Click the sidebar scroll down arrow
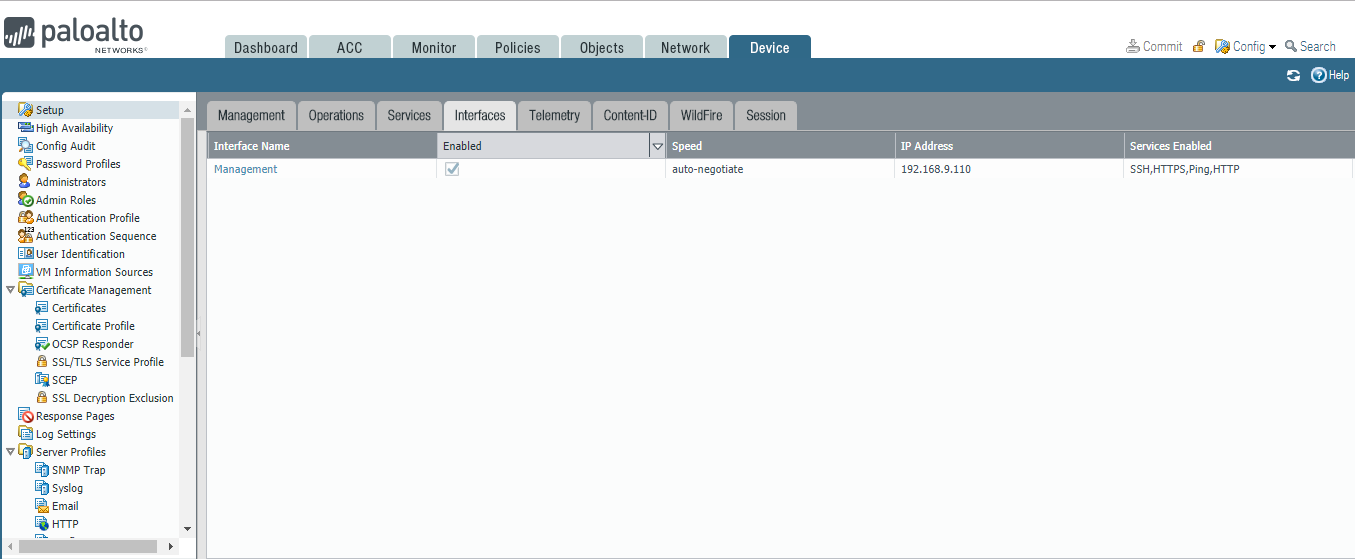Image resolution: width=1355 pixels, height=559 pixels. [187, 528]
